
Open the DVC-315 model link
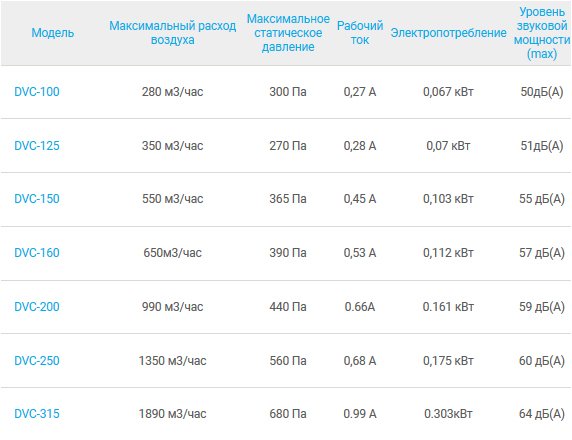(37, 414)
